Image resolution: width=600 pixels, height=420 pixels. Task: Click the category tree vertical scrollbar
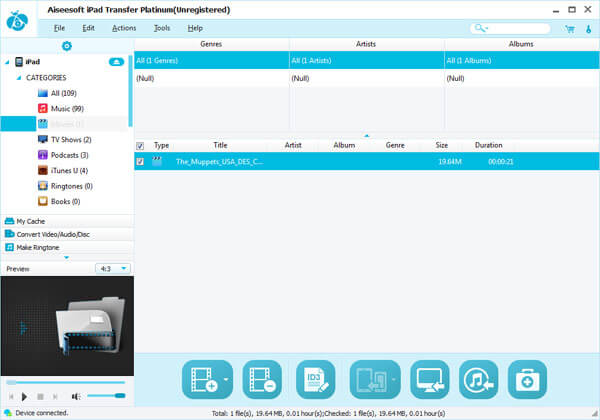point(130,91)
